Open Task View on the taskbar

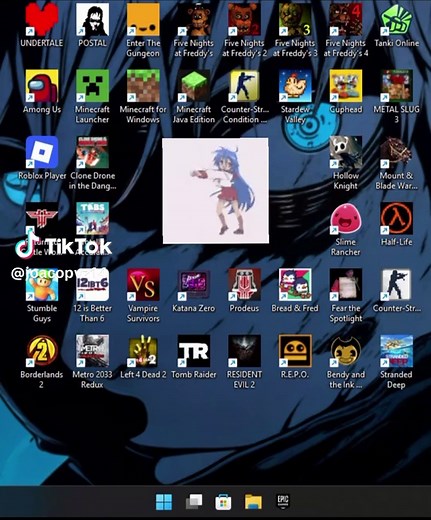click(194, 502)
